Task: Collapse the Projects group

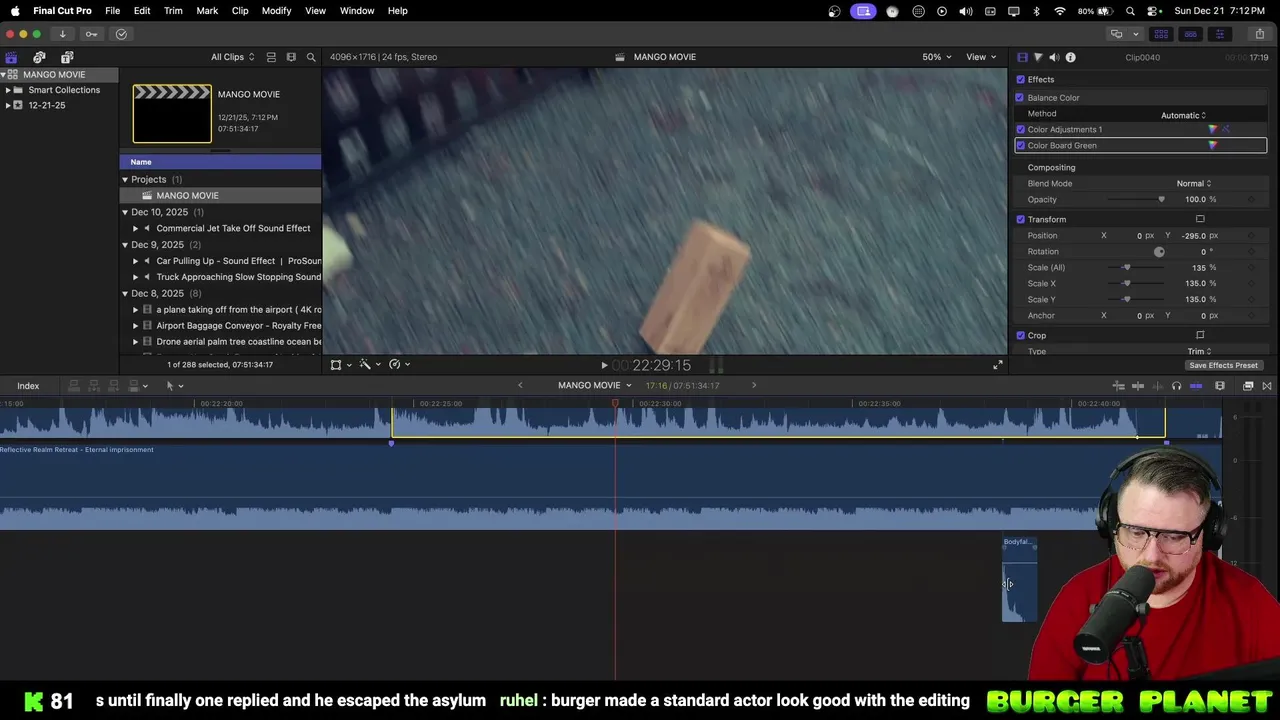Action: pyautogui.click(x=125, y=179)
